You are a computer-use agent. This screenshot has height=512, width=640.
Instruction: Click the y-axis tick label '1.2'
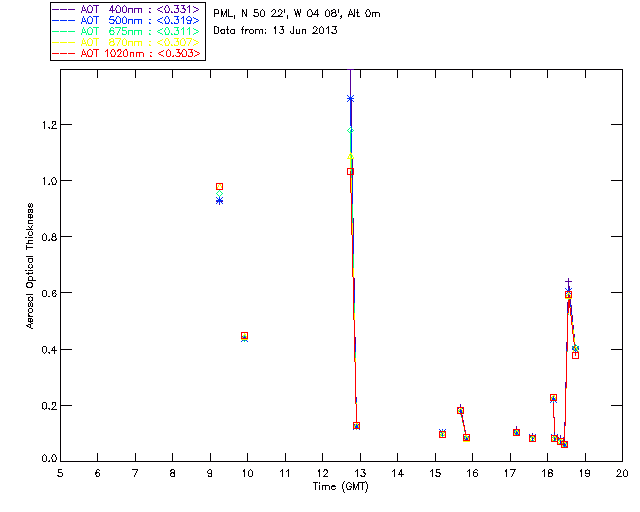[49, 125]
